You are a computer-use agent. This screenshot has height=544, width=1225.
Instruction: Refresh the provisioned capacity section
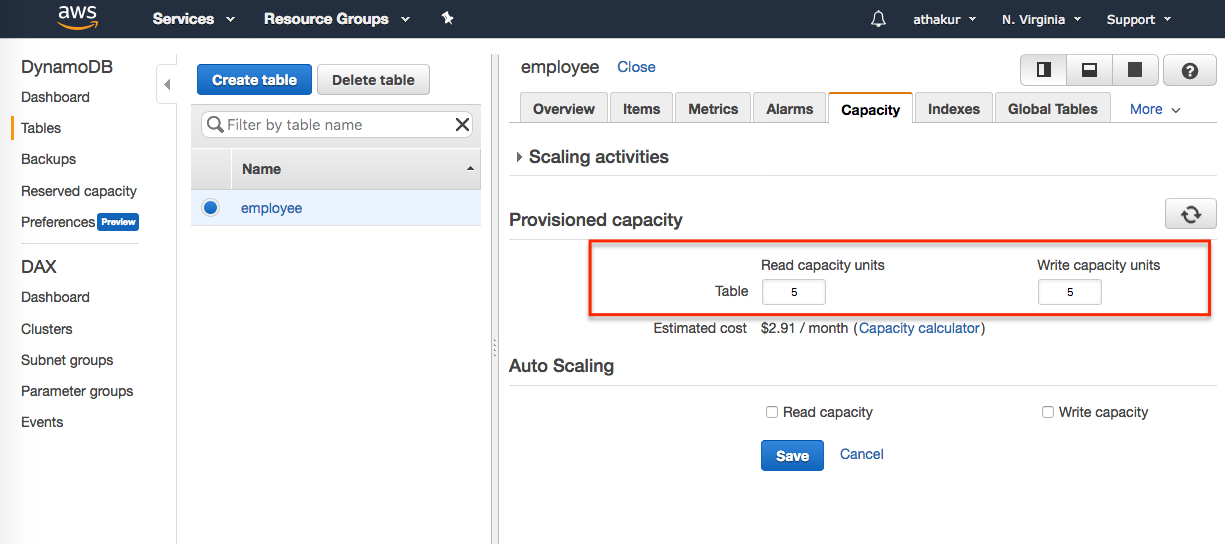pos(1190,214)
